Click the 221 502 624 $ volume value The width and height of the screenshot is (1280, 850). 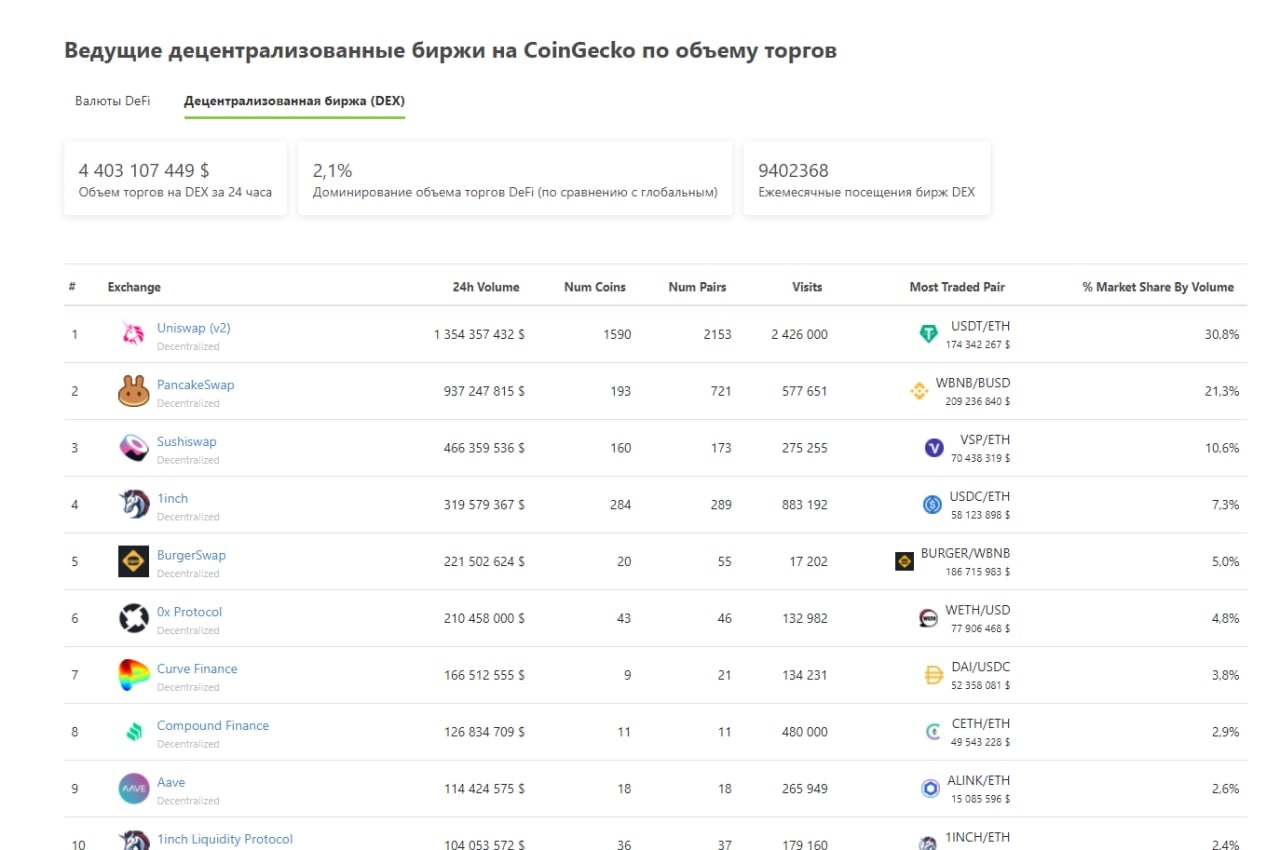485,562
